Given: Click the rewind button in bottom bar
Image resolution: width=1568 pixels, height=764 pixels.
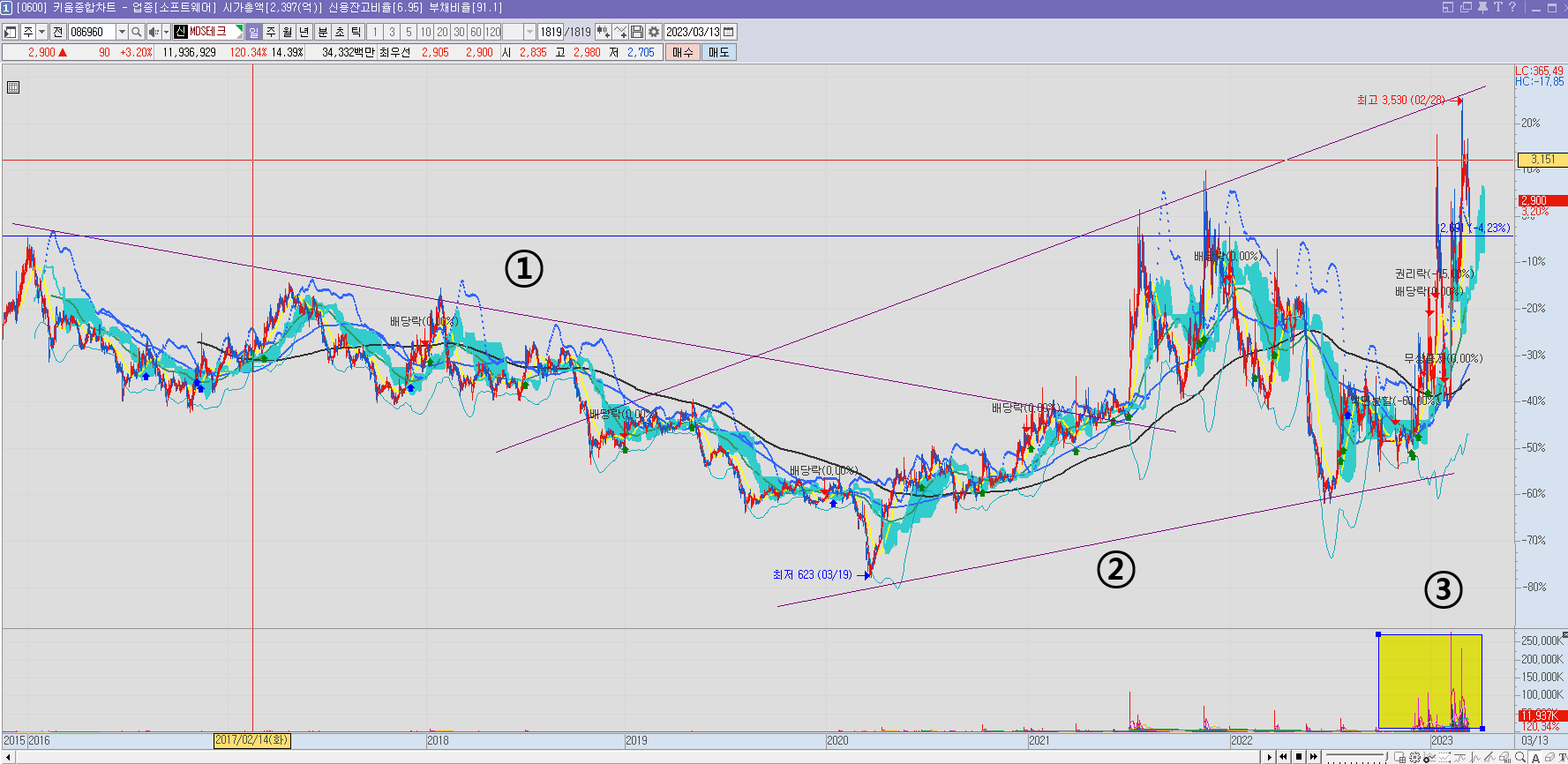Looking at the screenshot, I should tap(1283, 757).
